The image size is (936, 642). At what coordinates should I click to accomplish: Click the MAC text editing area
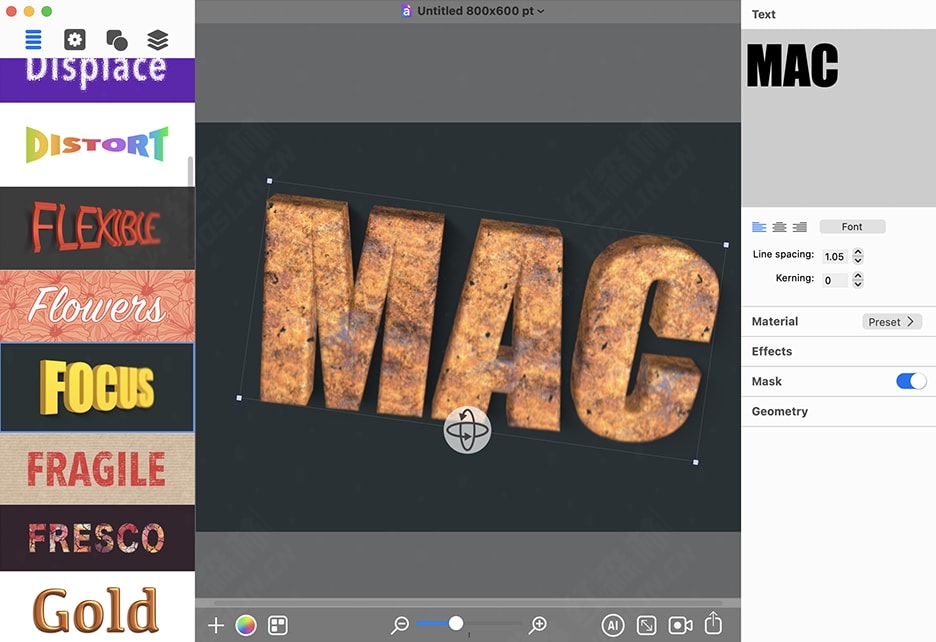(838, 118)
